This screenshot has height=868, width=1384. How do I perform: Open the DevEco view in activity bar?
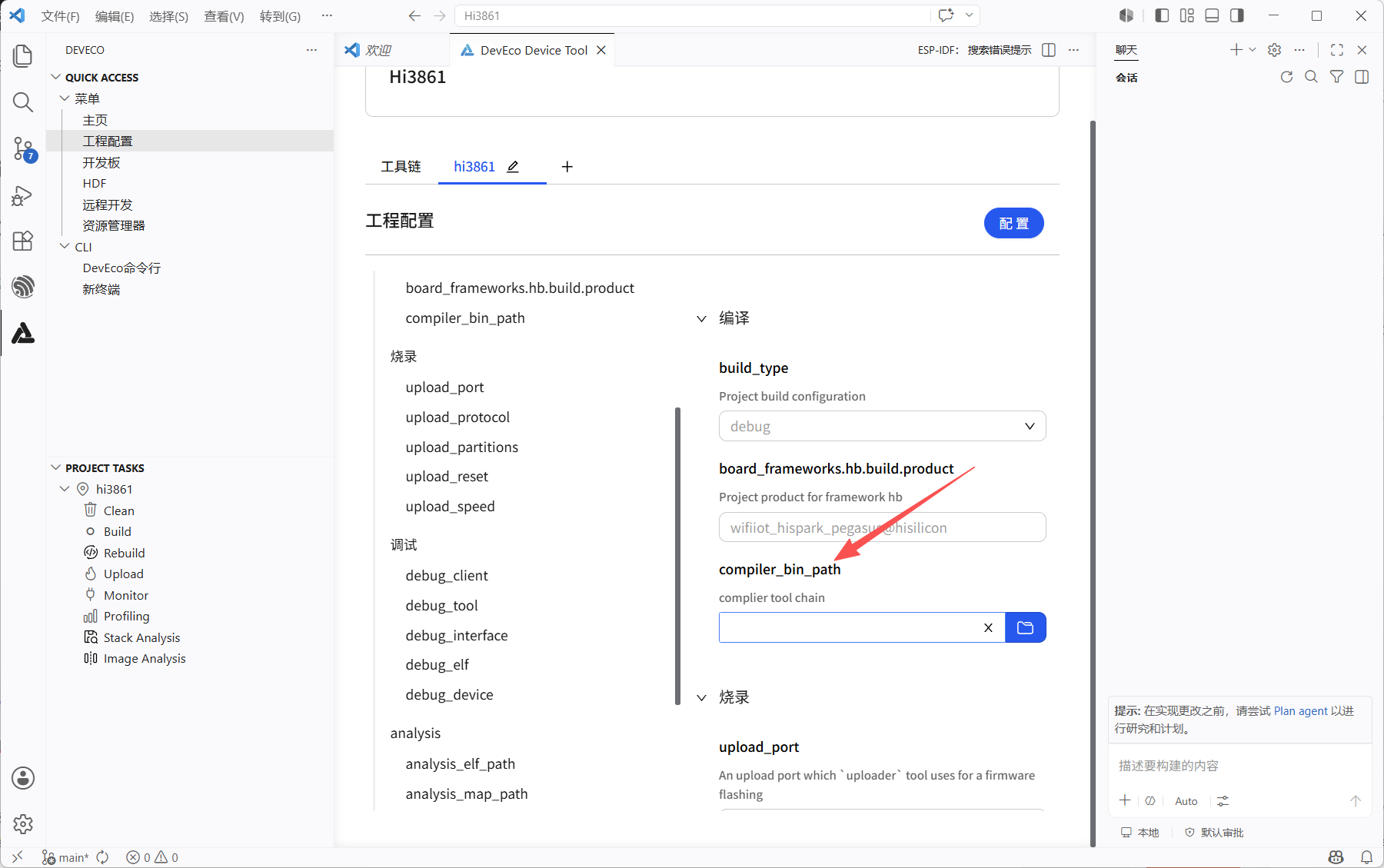[23, 333]
